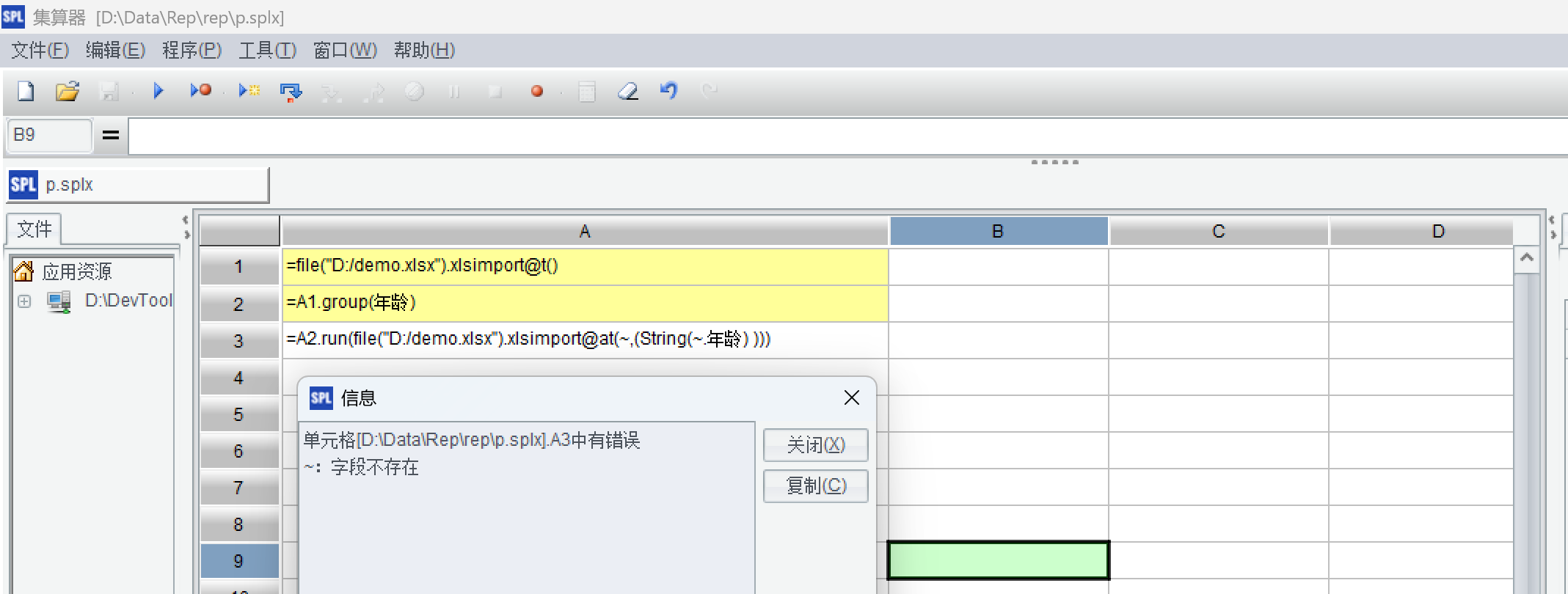Select column D header
Image resolution: width=1568 pixels, height=594 pixels.
[1421, 231]
